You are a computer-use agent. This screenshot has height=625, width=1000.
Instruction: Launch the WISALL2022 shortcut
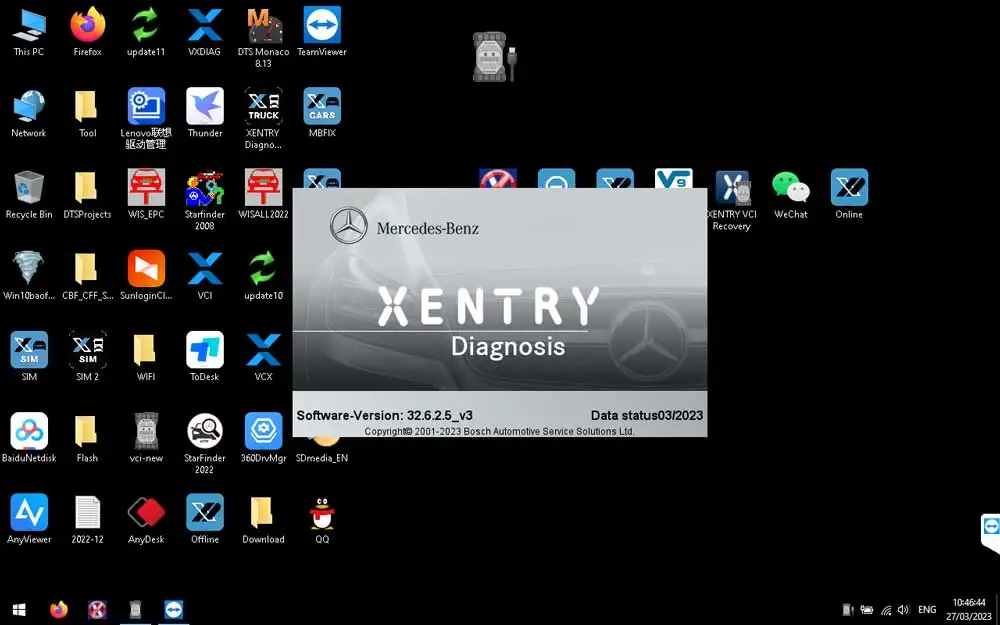coord(263,195)
